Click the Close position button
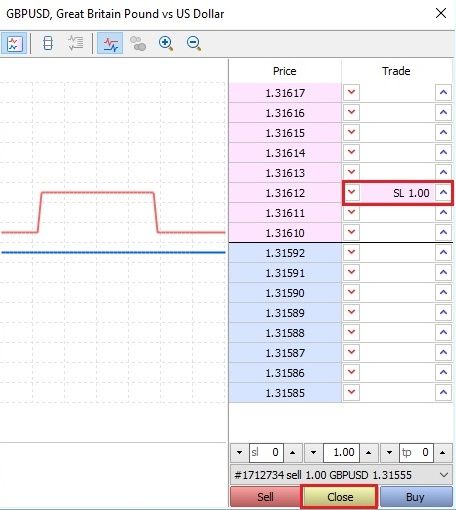The width and height of the screenshot is (456, 510). pos(340,497)
